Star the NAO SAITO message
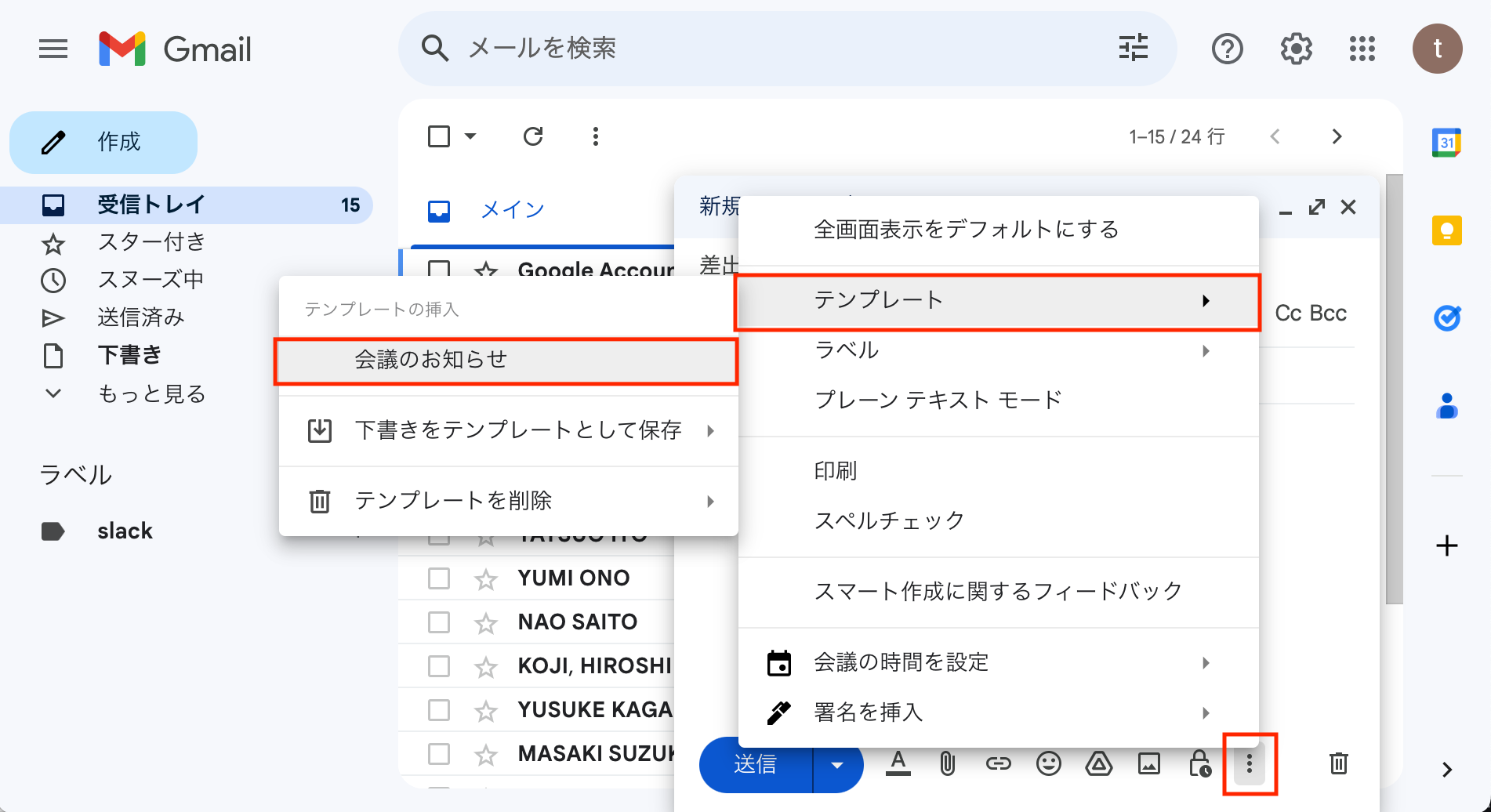Viewport: 1491px width, 812px height. [x=486, y=623]
